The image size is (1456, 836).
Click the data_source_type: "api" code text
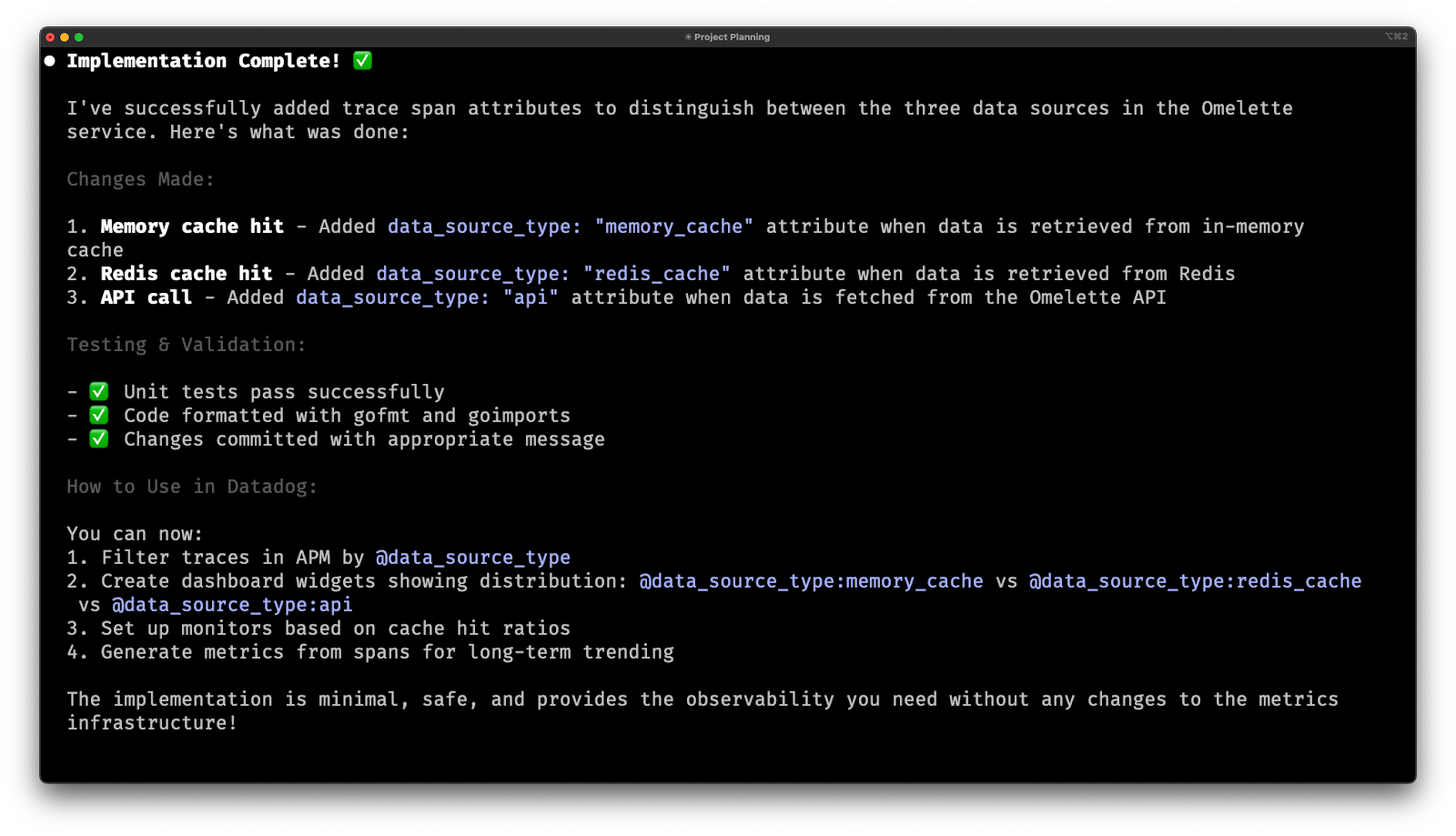tap(427, 297)
